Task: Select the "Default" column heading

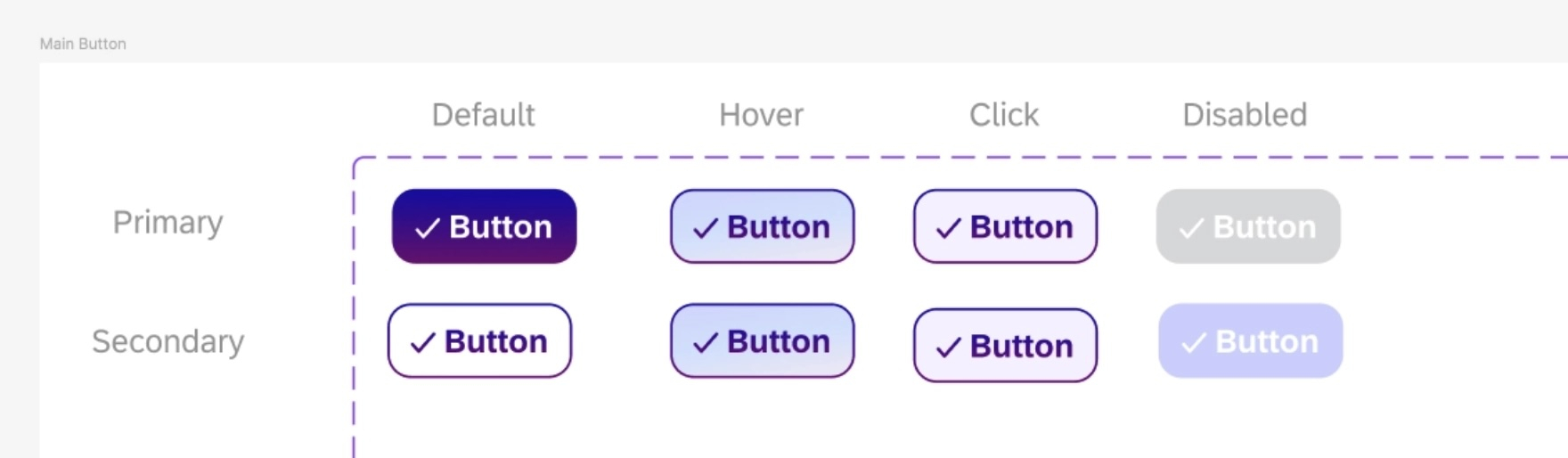Action: 483,115
